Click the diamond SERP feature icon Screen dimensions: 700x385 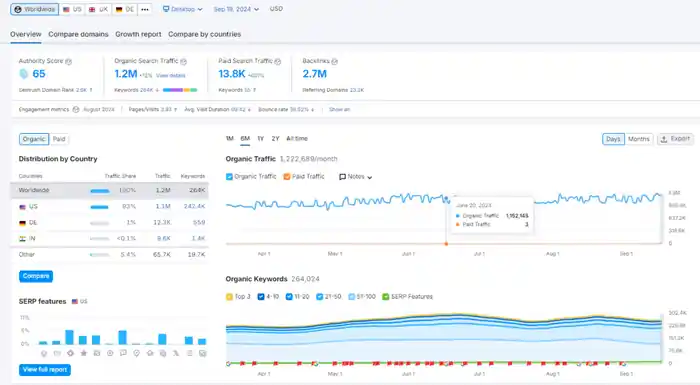(70, 353)
